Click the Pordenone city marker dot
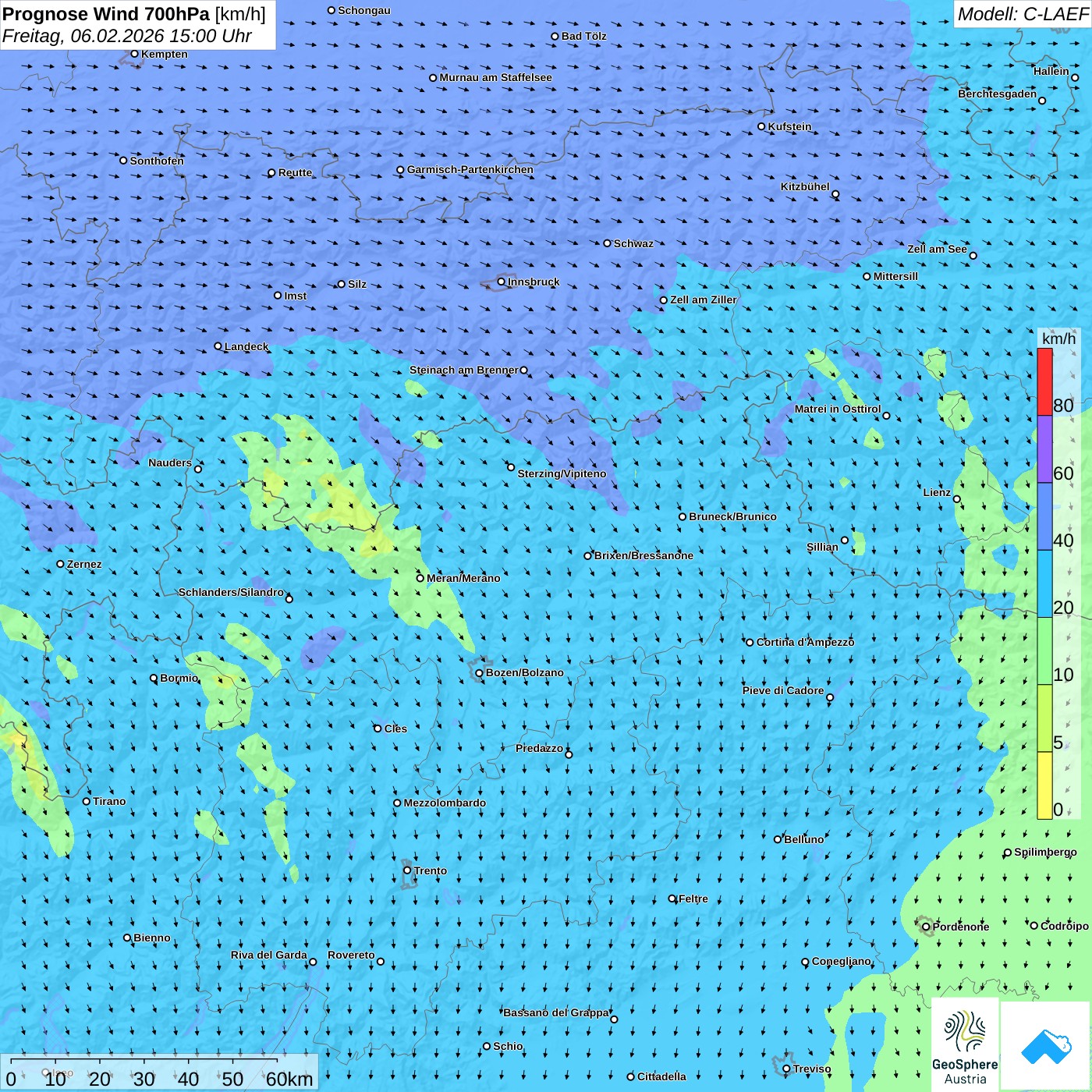 click(x=926, y=927)
